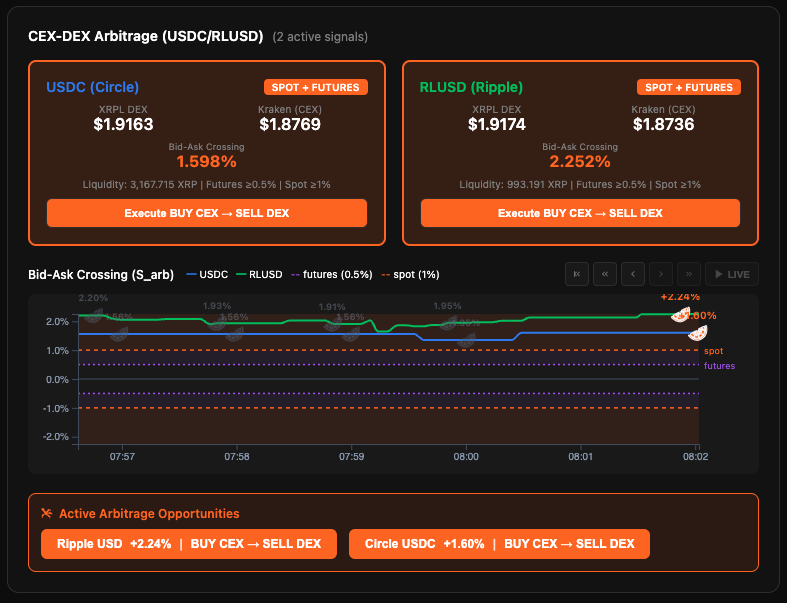Click the 1.598% bid-ask crossing value
787x603 pixels.
(x=206, y=162)
